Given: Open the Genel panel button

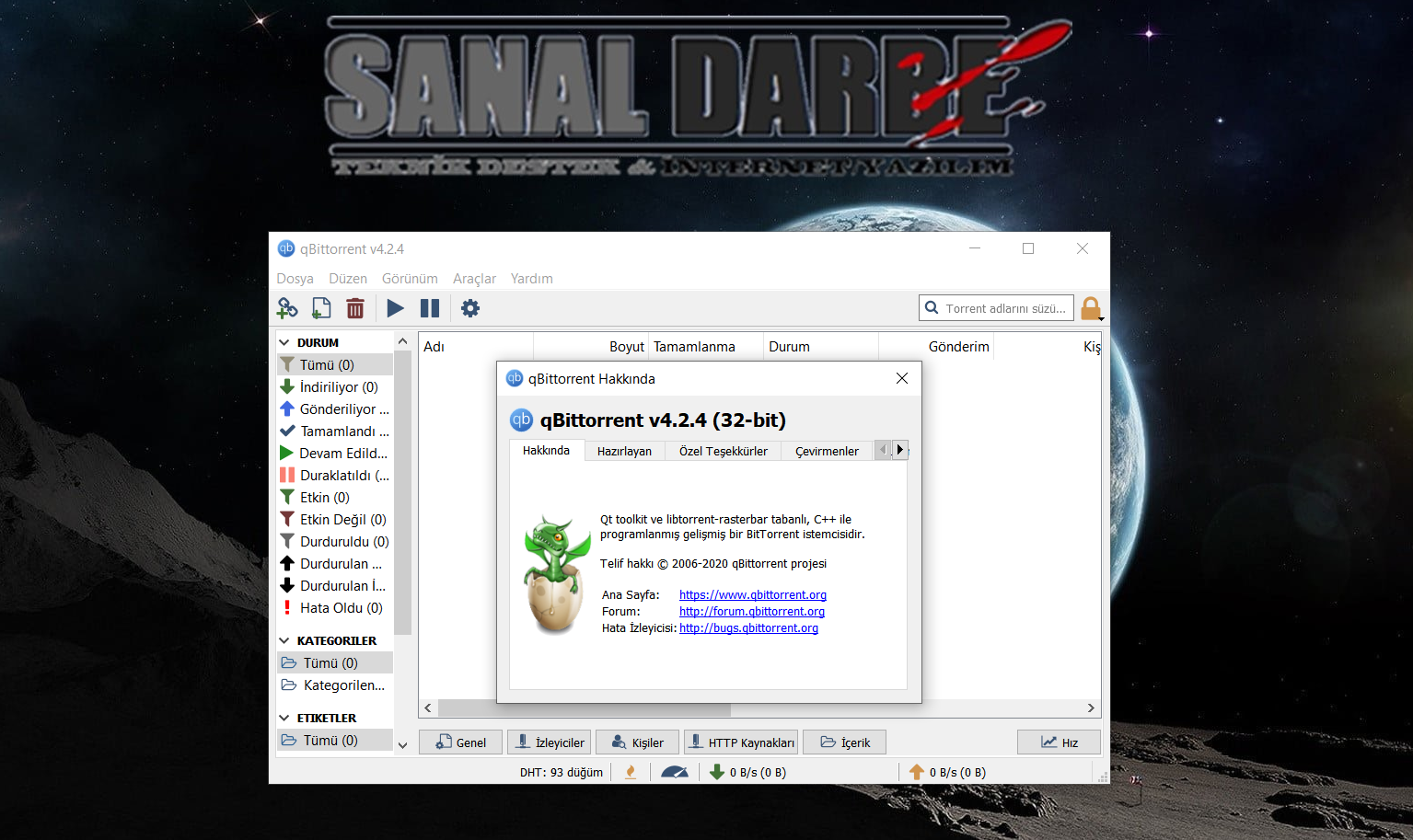Looking at the screenshot, I should click(460, 742).
